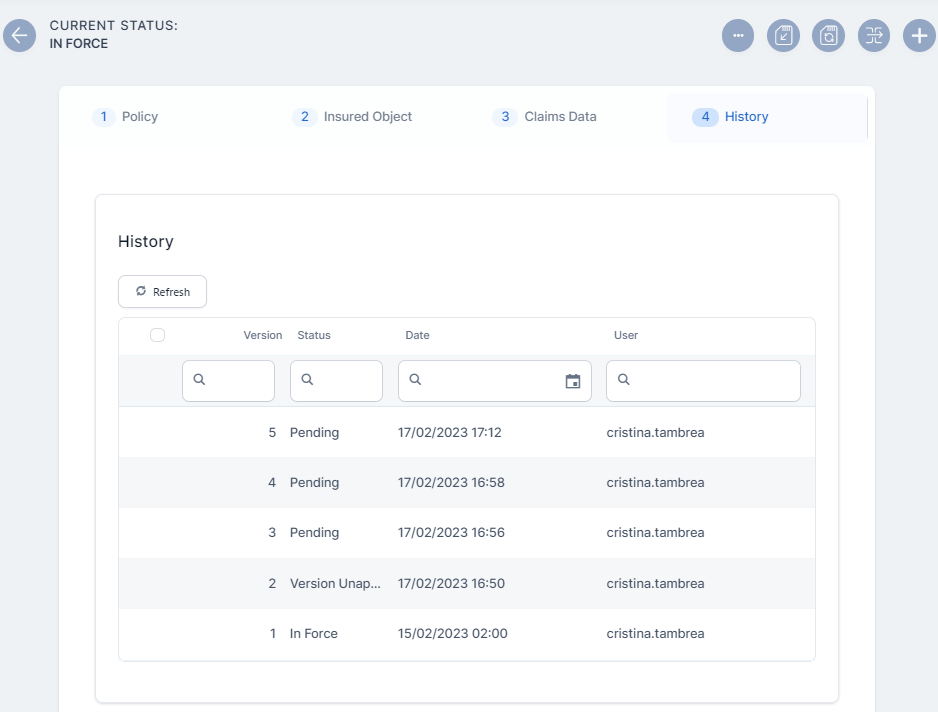
Task: Toggle the select-all checkbox in the table header
Action: click(157, 335)
